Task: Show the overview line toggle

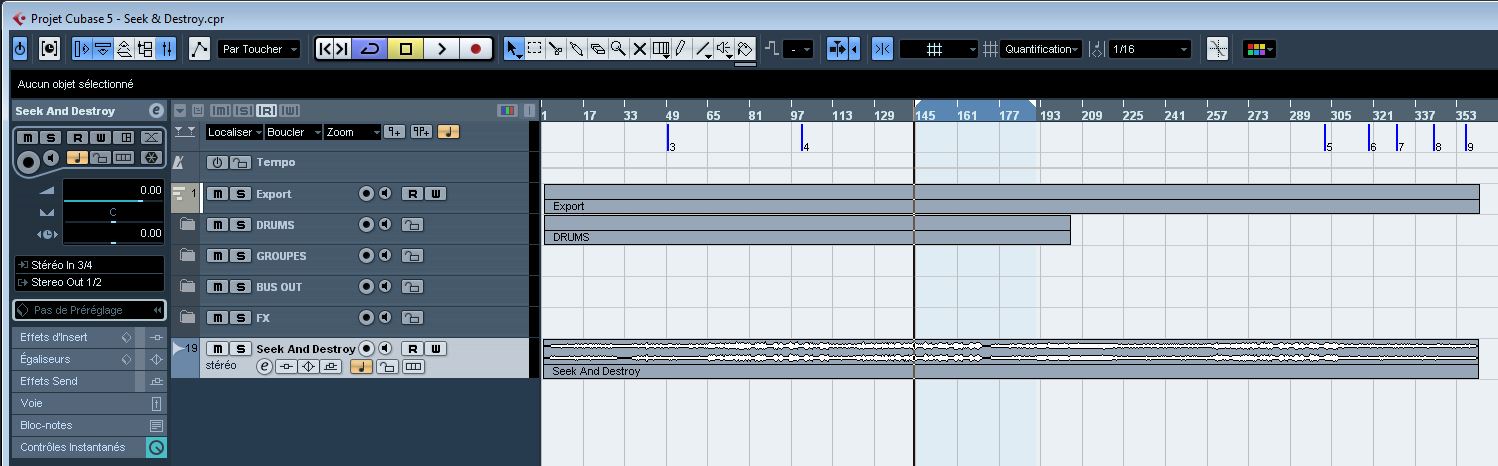Action: tap(124, 48)
